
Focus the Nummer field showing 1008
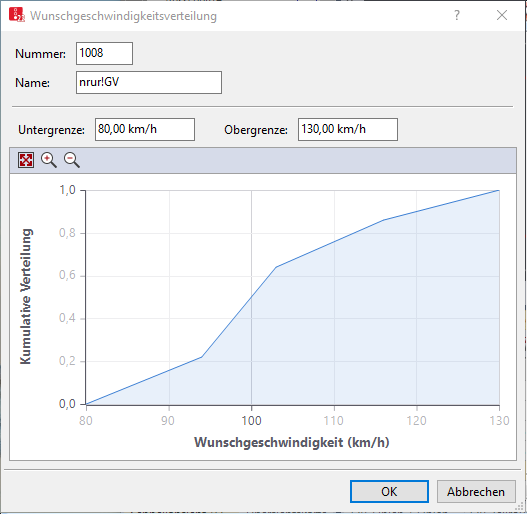pos(104,53)
